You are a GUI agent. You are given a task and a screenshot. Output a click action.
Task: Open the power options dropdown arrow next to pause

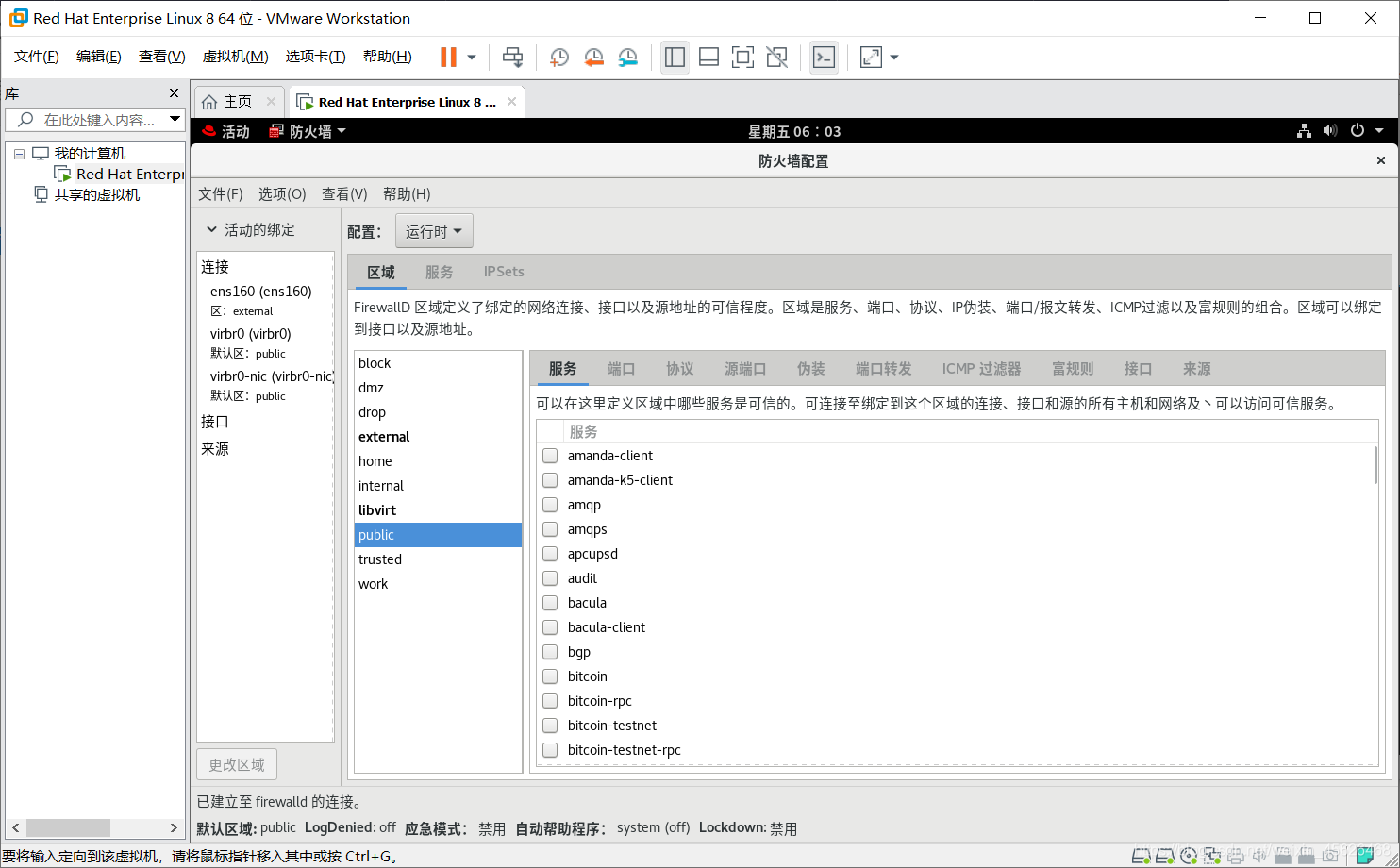point(472,58)
